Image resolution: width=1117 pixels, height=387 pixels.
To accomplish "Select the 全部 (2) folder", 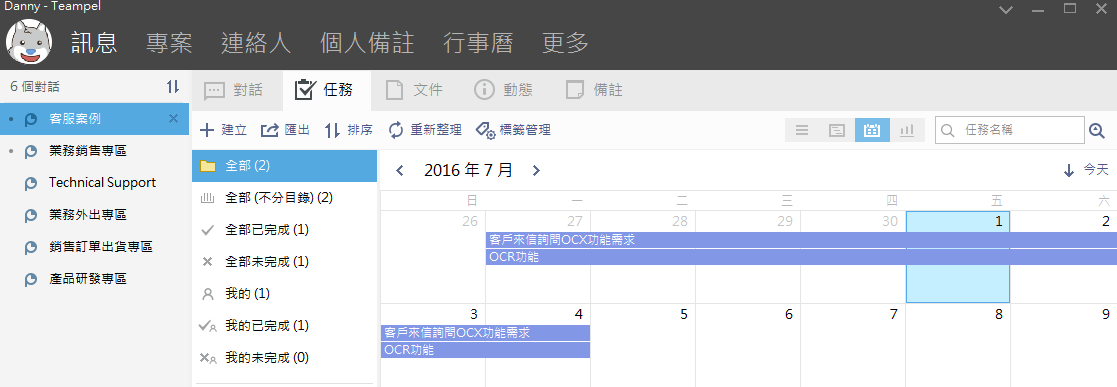I will (284, 166).
